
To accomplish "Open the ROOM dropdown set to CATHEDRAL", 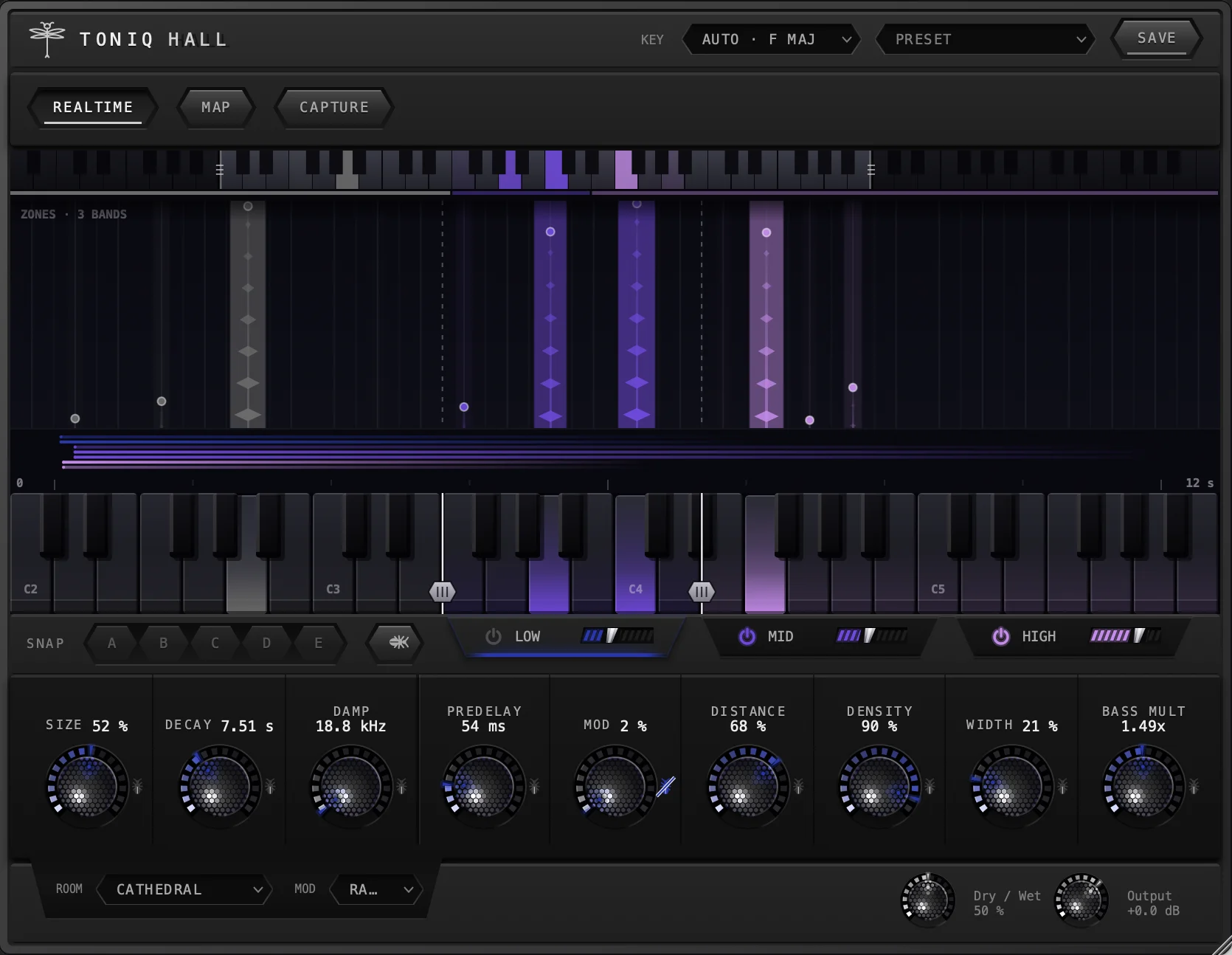I will click(184, 889).
